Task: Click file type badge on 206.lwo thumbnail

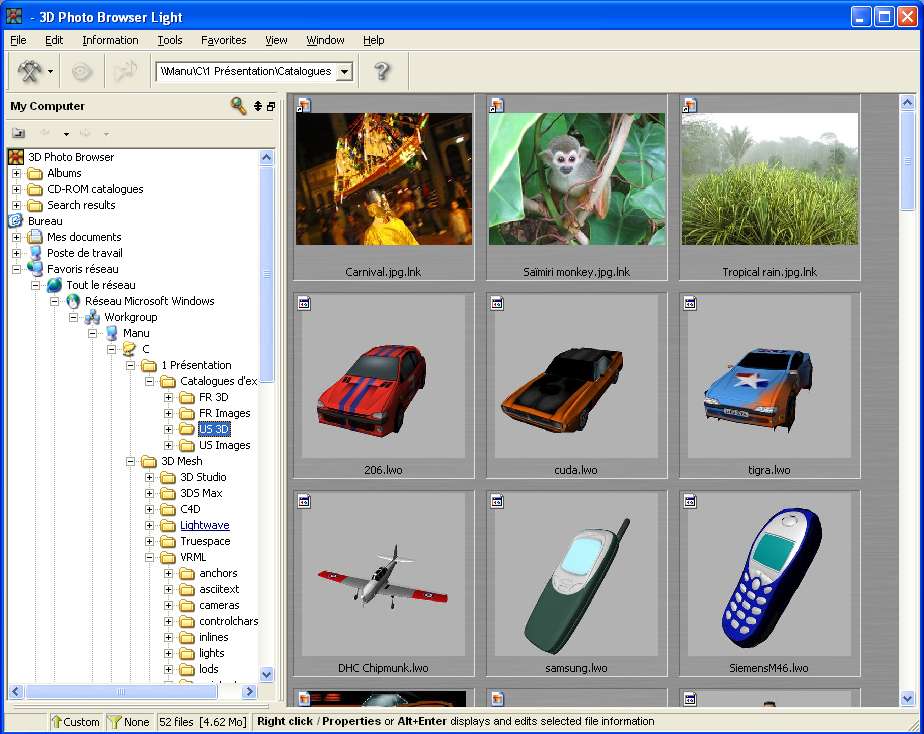Action: (304, 304)
